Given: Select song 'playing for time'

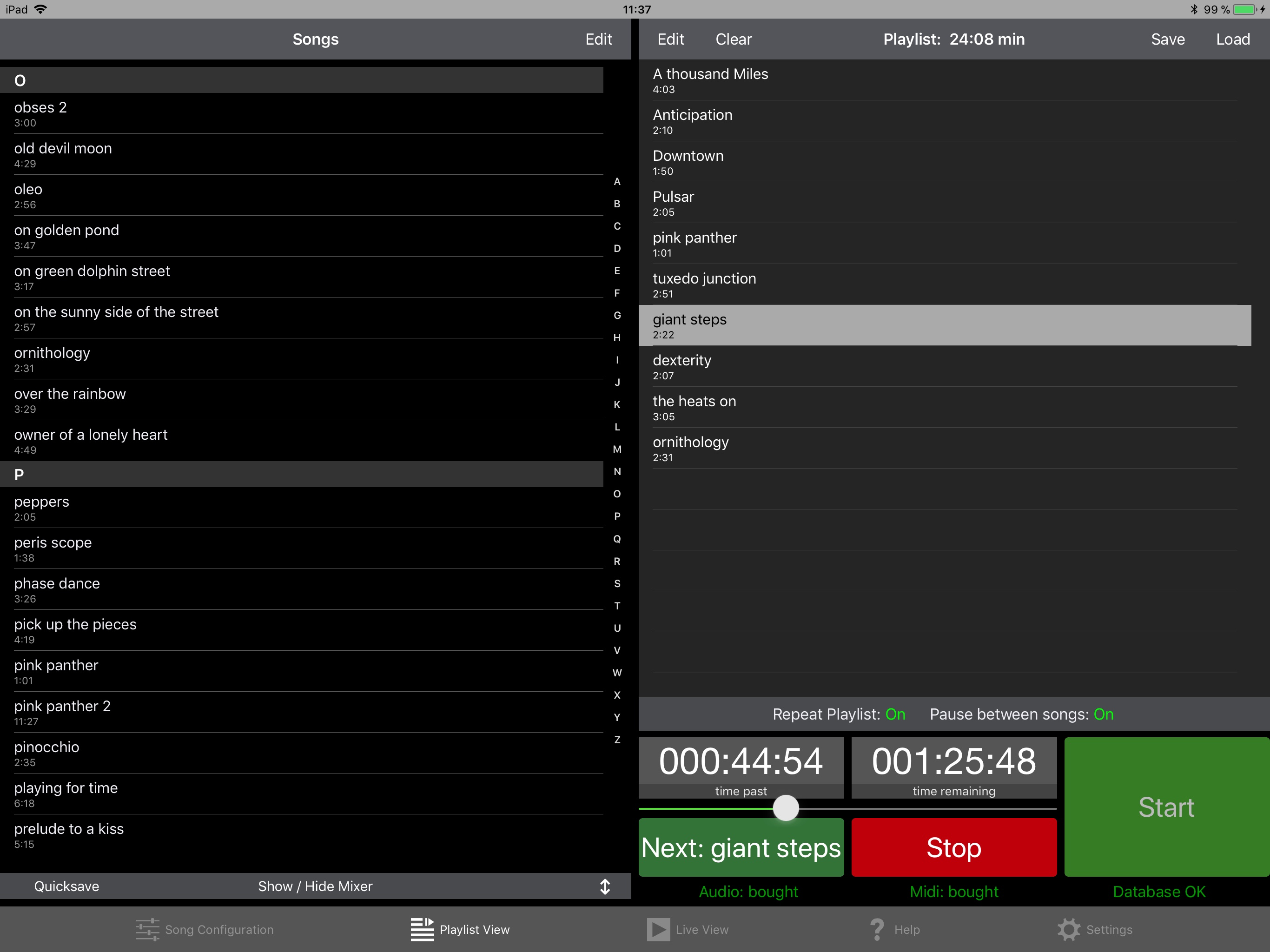Looking at the screenshot, I should (x=301, y=794).
